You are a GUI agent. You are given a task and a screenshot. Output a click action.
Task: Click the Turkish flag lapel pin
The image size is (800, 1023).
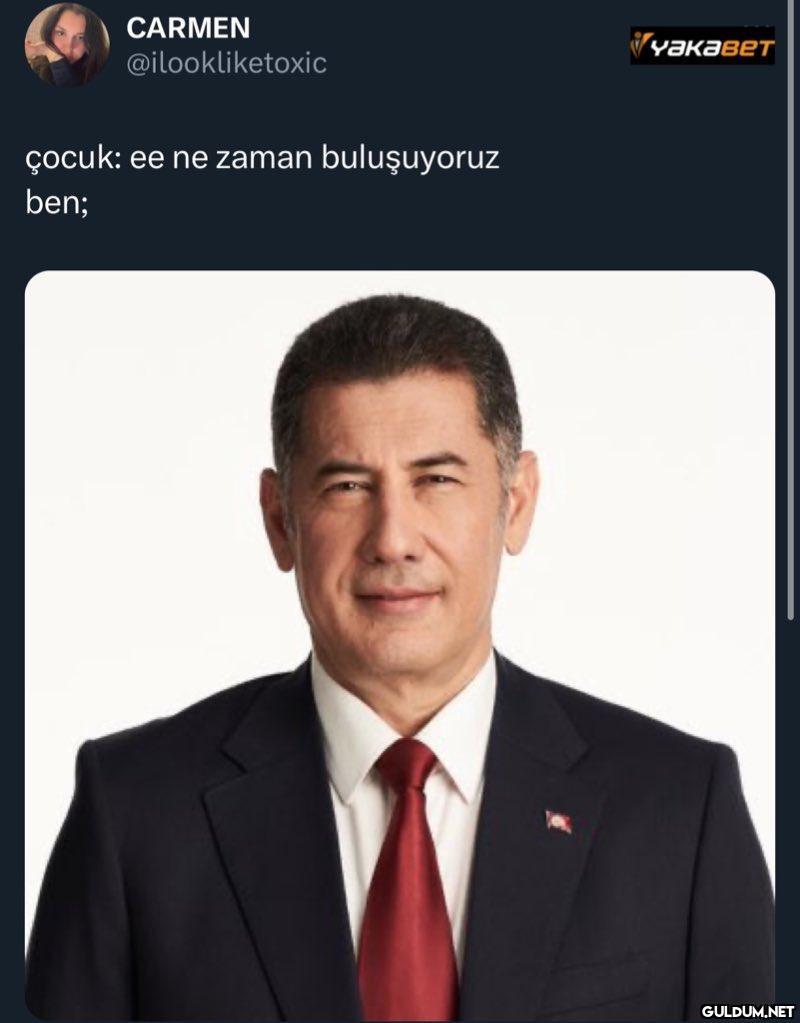tap(558, 821)
